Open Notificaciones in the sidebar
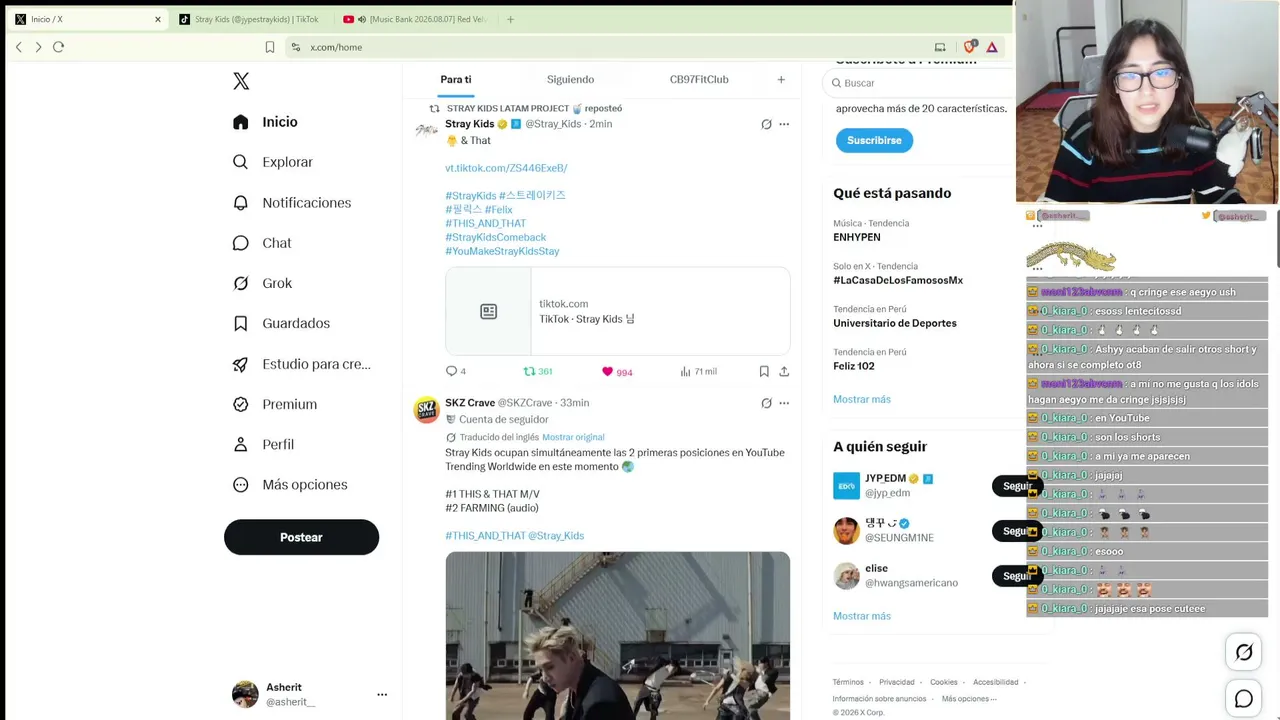The height and width of the screenshot is (720, 1280). point(291,203)
